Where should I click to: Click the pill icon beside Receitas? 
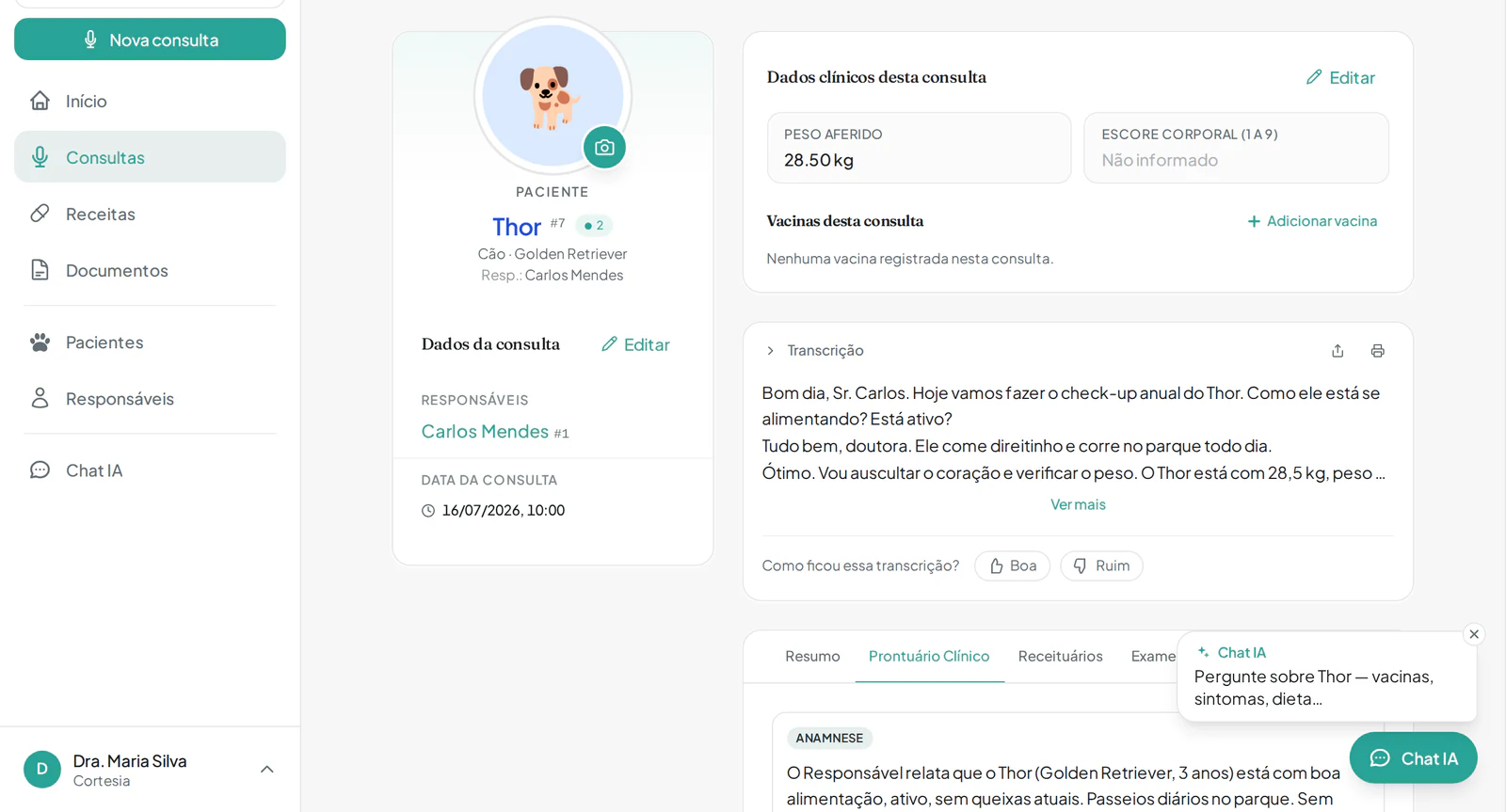tap(40, 214)
